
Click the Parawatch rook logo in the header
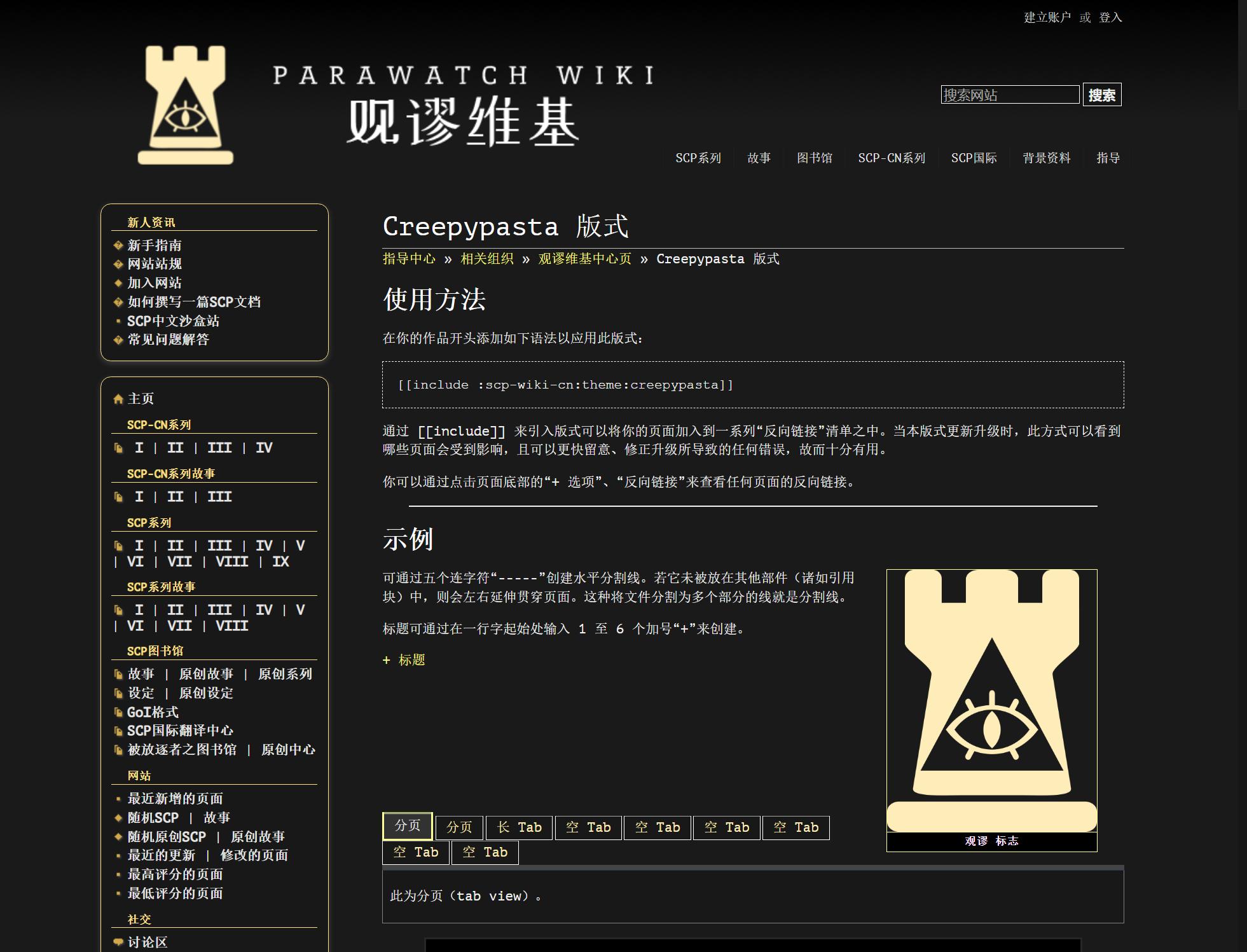[x=185, y=105]
